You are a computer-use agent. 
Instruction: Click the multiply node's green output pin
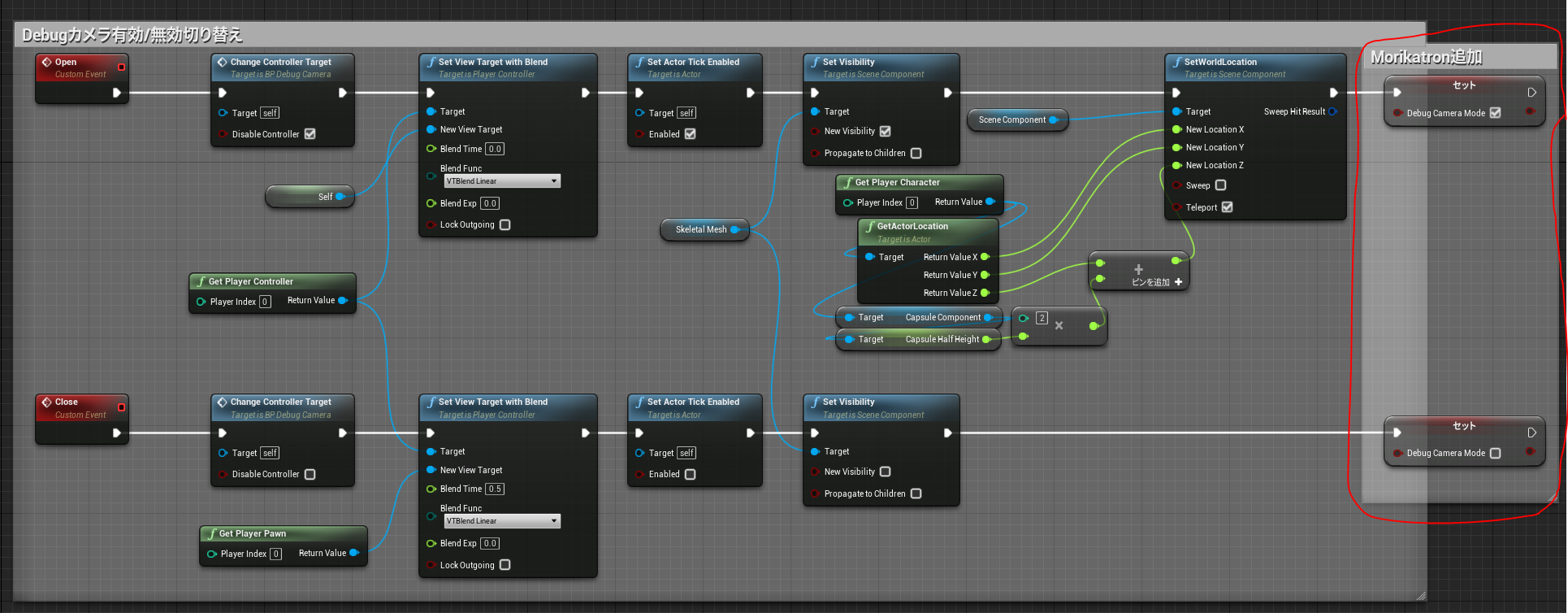pyautogui.click(x=1094, y=326)
